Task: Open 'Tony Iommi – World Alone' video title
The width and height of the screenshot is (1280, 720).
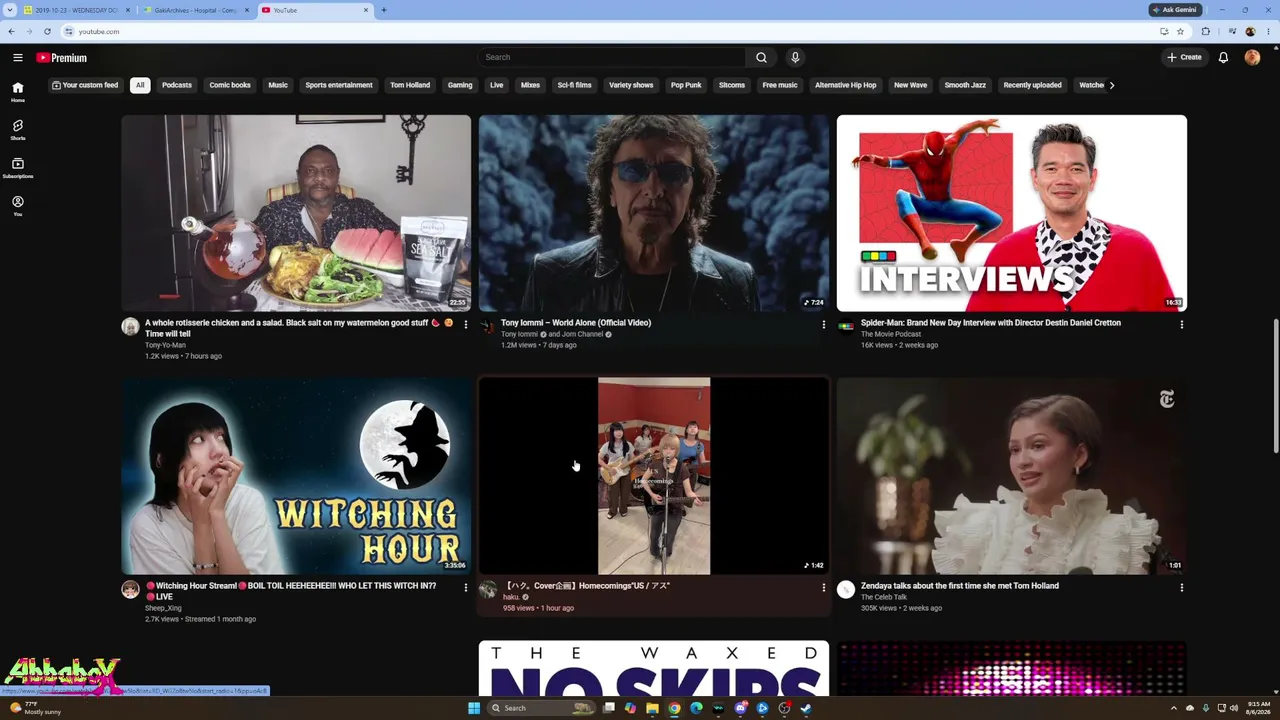Action: tap(576, 323)
